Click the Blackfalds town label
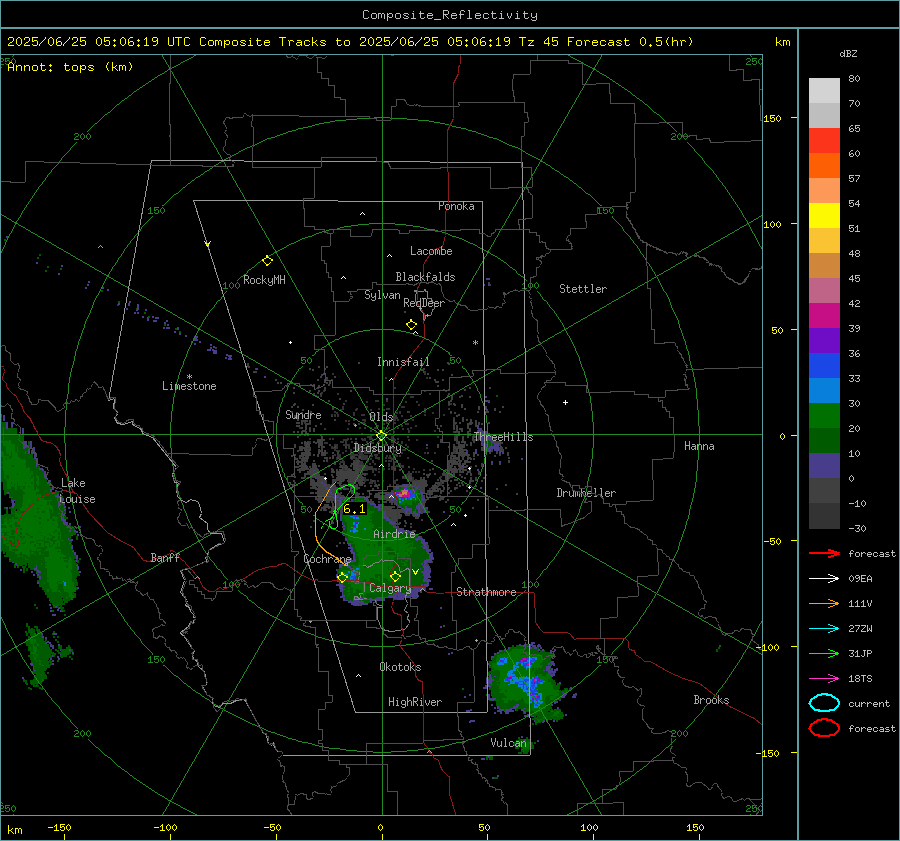Screen dimensions: 900x841 [x=425, y=277]
